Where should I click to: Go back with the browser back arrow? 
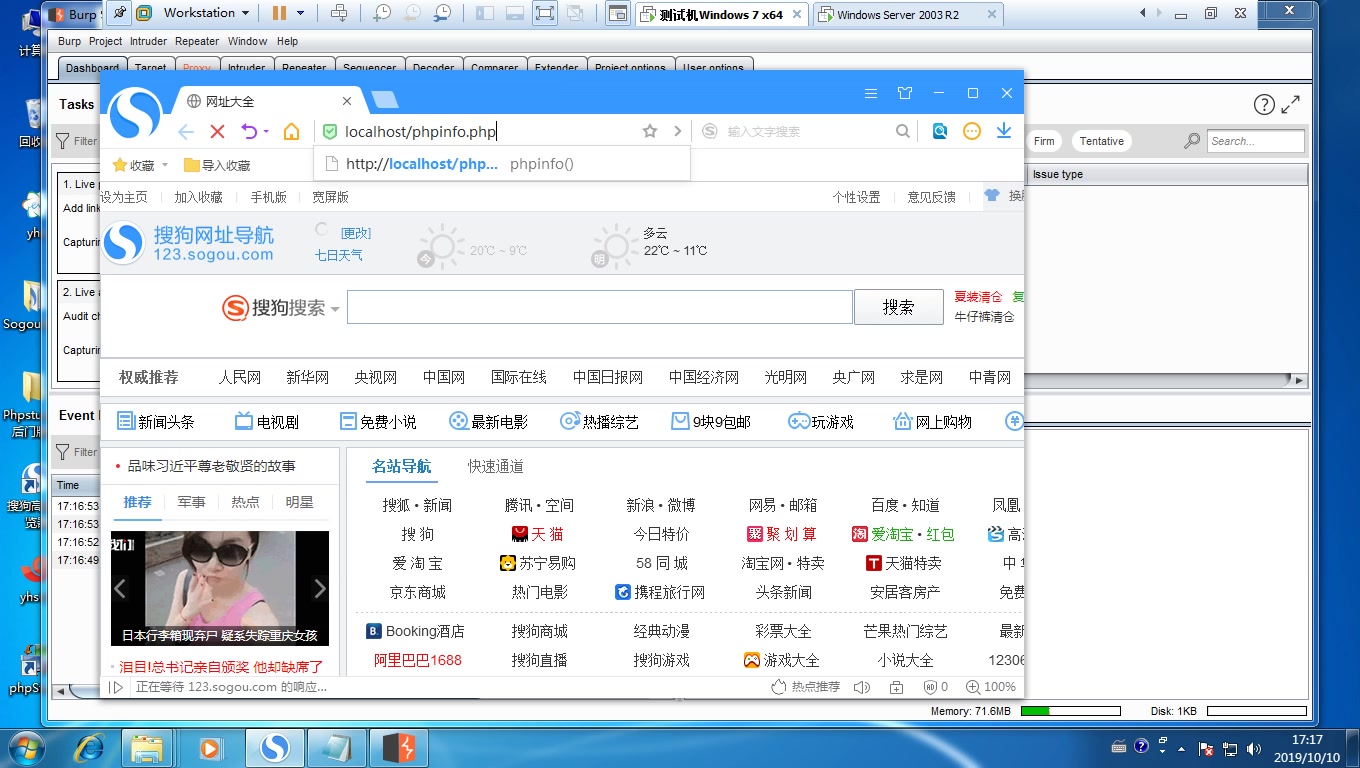click(x=186, y=131)
